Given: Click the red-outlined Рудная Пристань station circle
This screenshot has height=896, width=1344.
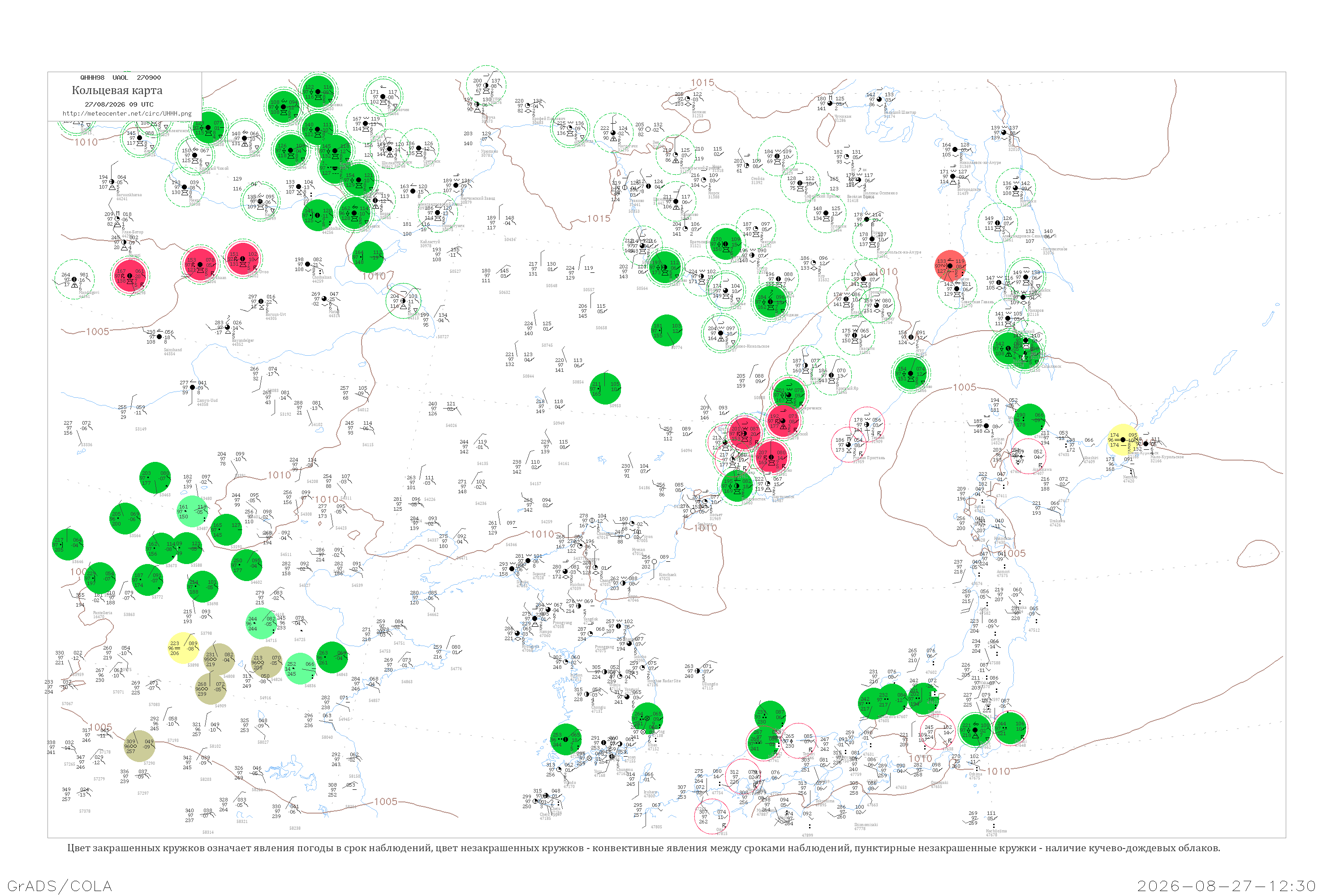Looking at the screenshot, I should point(849,444).
